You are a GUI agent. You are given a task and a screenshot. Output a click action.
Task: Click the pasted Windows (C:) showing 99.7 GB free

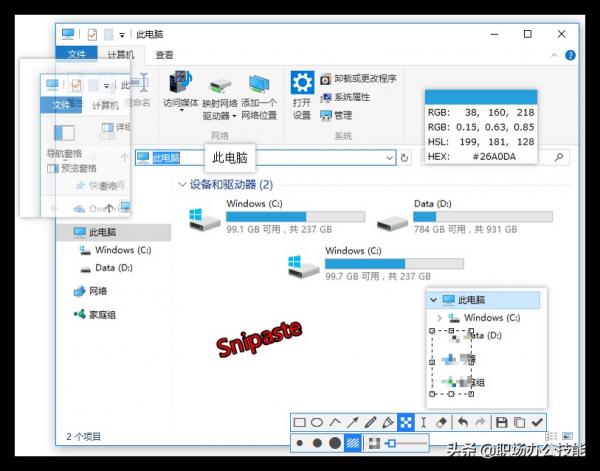(x=376, y=264)
